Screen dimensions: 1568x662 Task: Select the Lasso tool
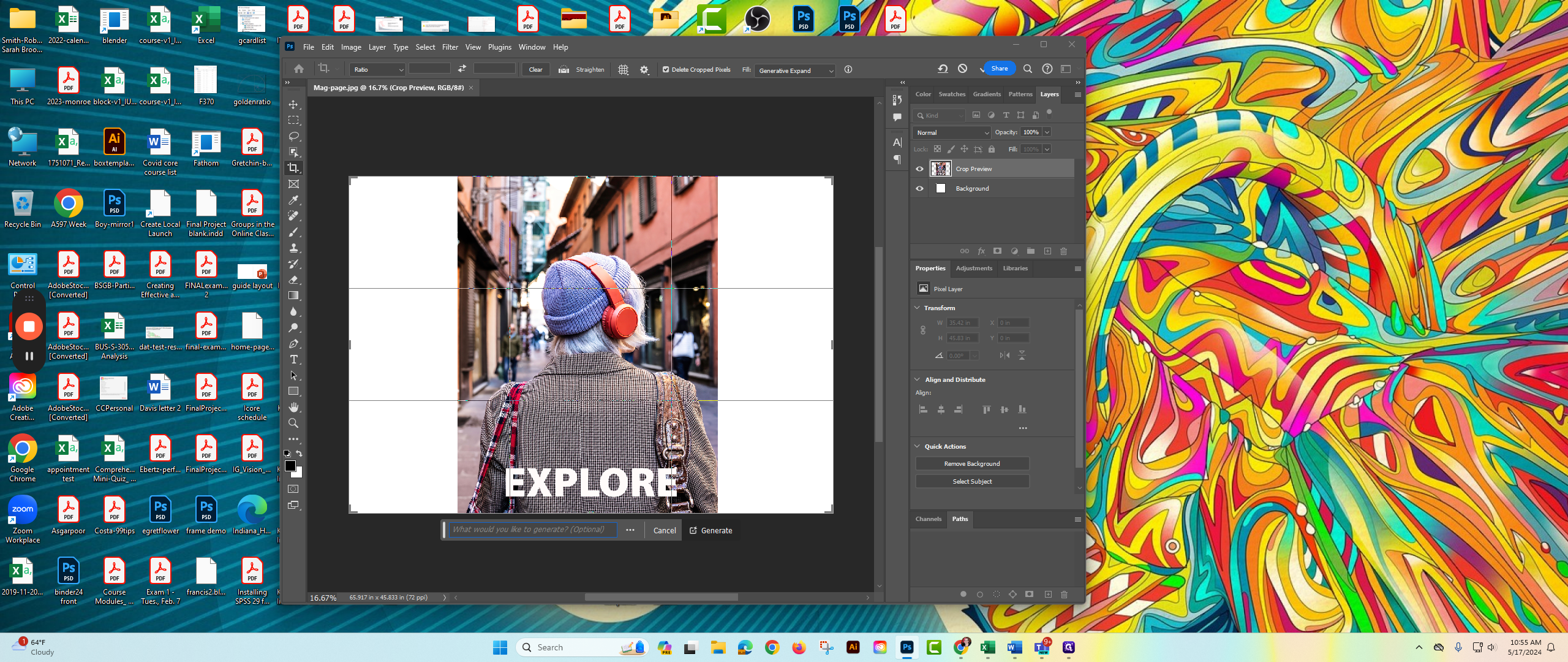(x=293, y=136)
